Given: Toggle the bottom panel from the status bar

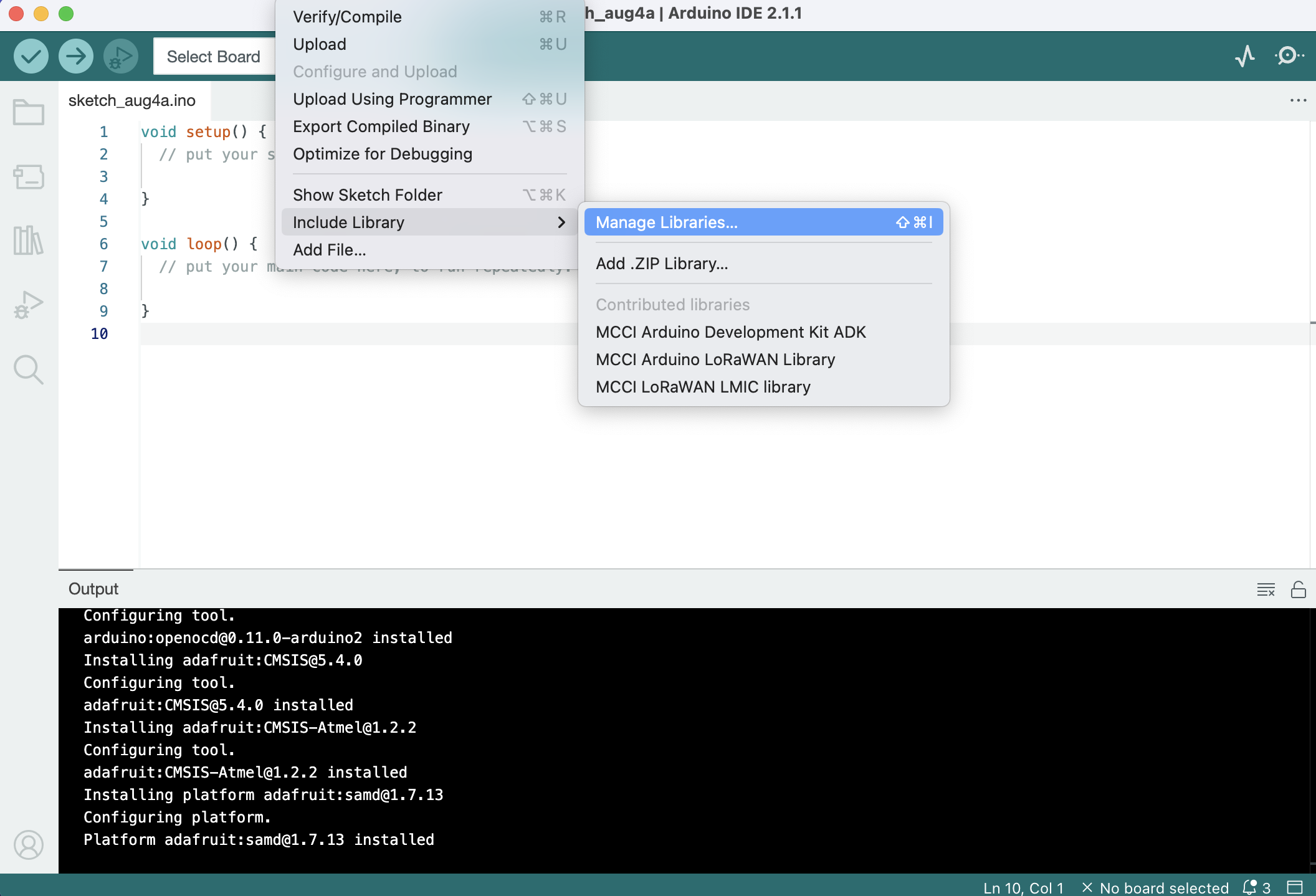Looking at the screenshot, I should (1295, 887).
